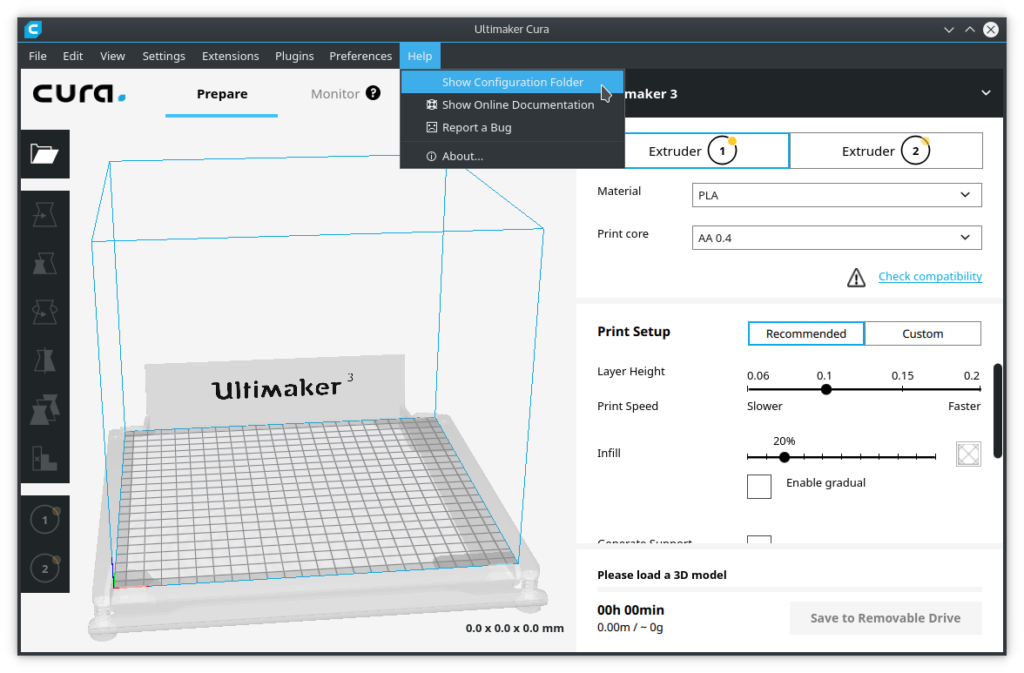The image size is (1024, 673).
Task: Select the Mirror tool icon
Action: tap(44, 360)
